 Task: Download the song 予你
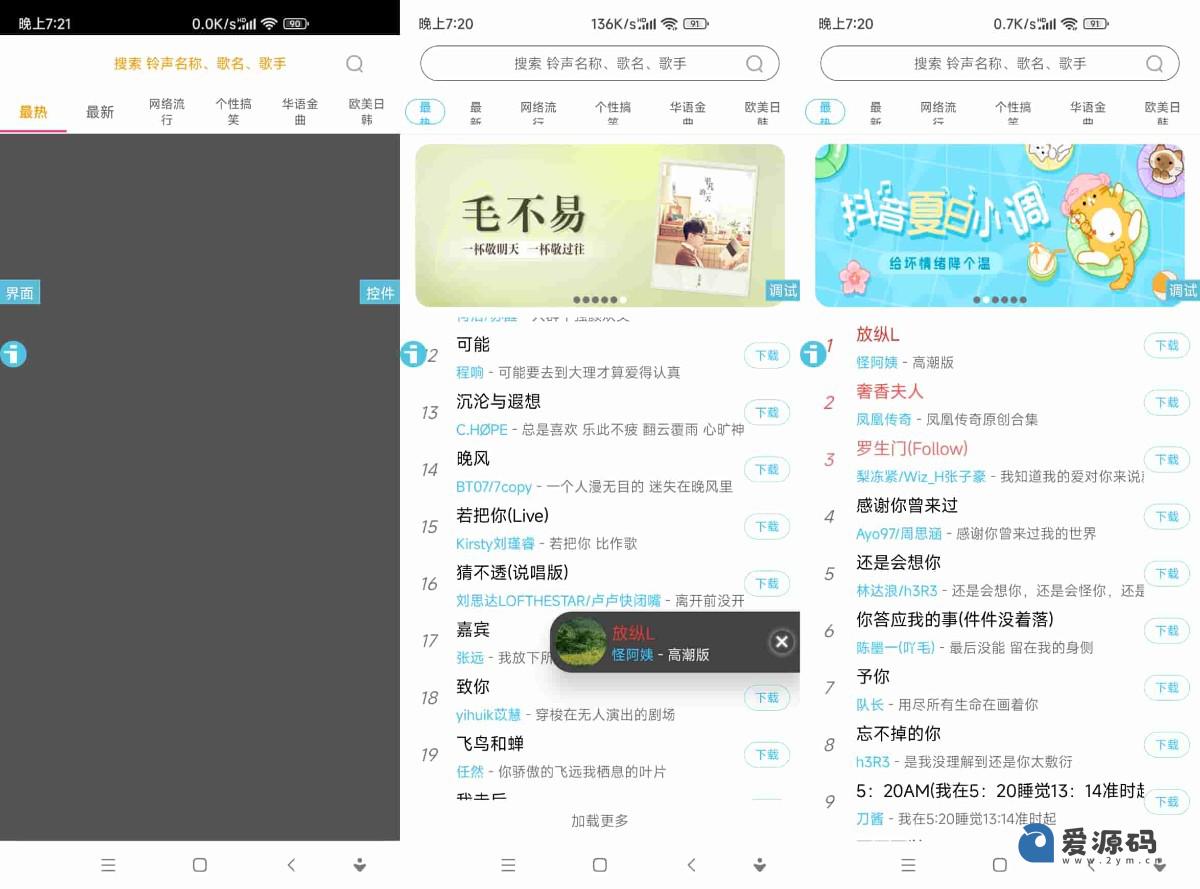click(1167, 687)
